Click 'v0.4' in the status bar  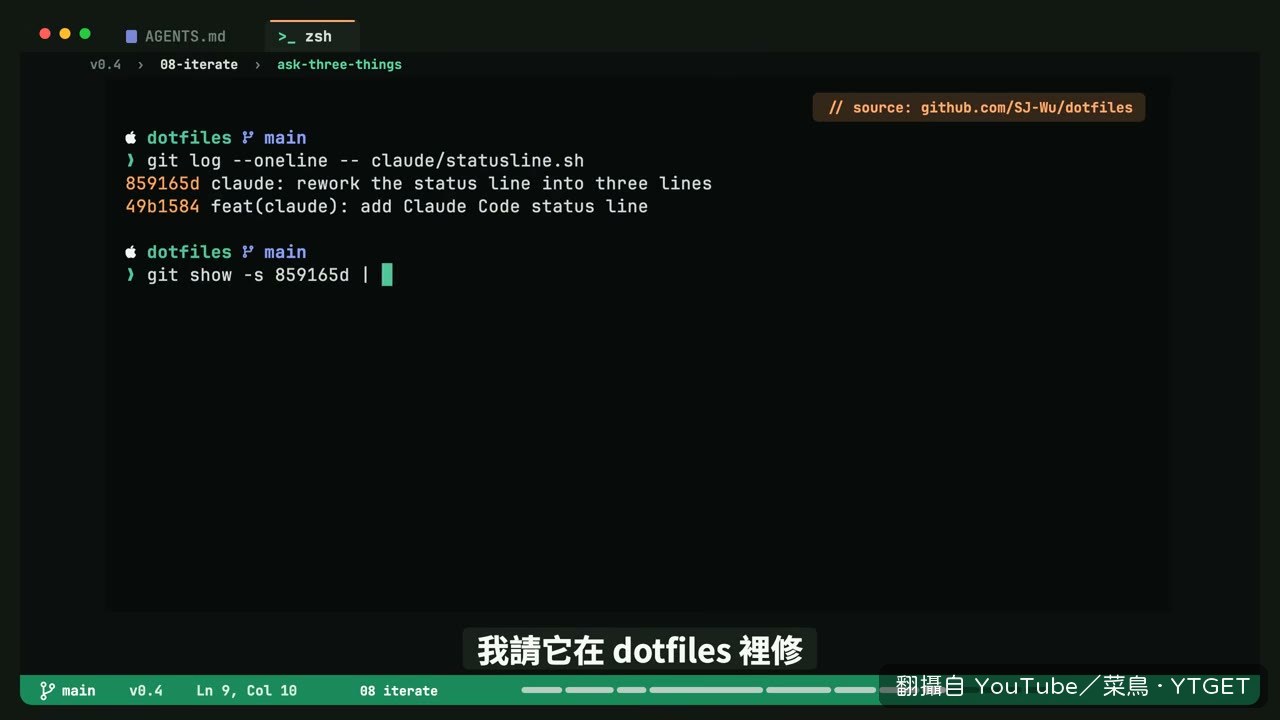(146, 690)
